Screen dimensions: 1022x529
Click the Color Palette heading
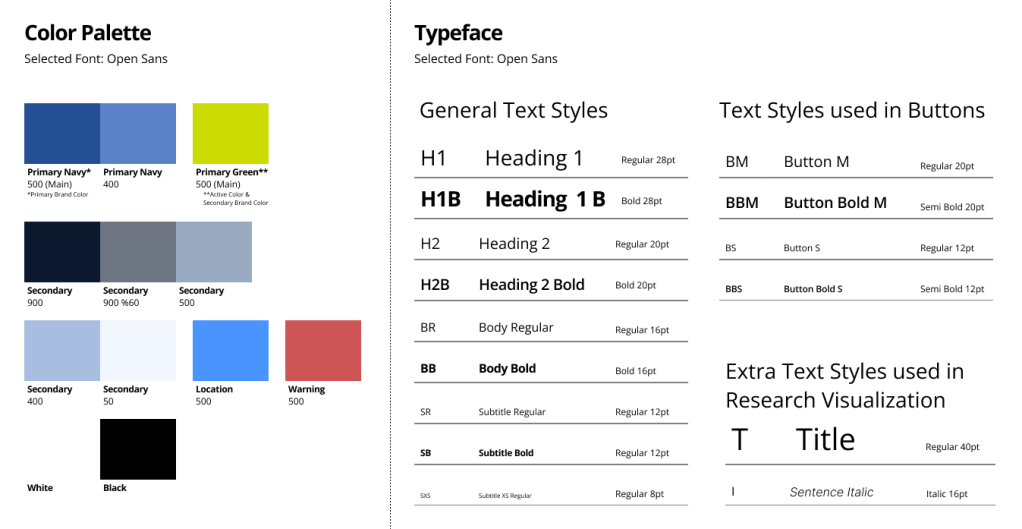(x=88, y=35)
